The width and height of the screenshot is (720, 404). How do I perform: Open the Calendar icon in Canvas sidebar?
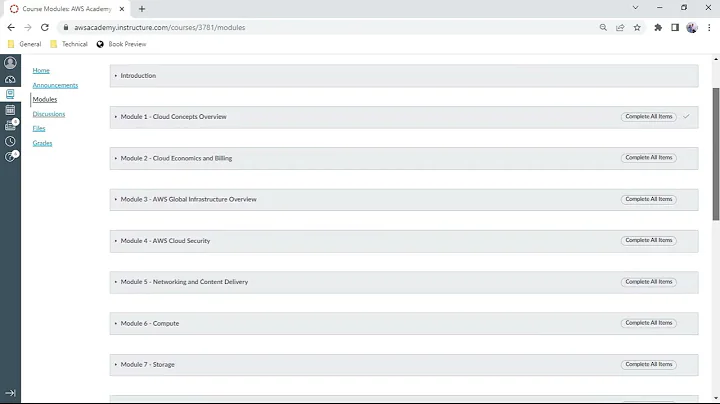pos(10,110)
